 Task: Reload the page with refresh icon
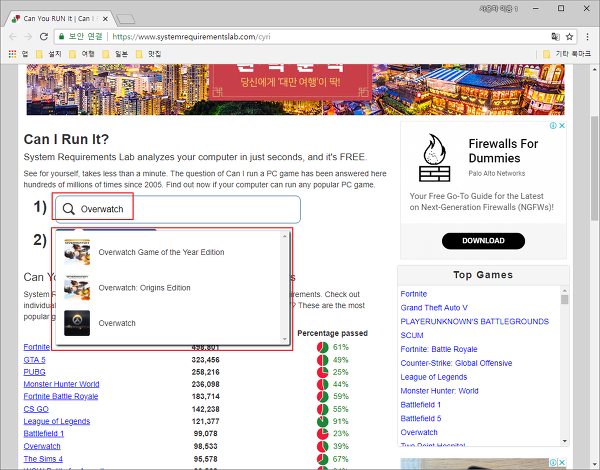[x=44, y=37]
